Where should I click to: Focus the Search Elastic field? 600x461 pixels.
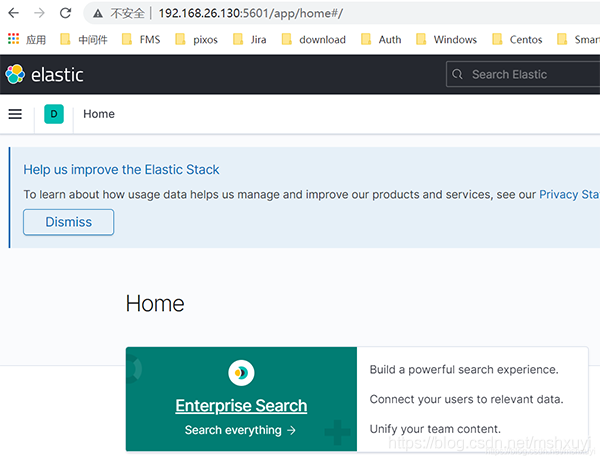(x=523, y=74)
